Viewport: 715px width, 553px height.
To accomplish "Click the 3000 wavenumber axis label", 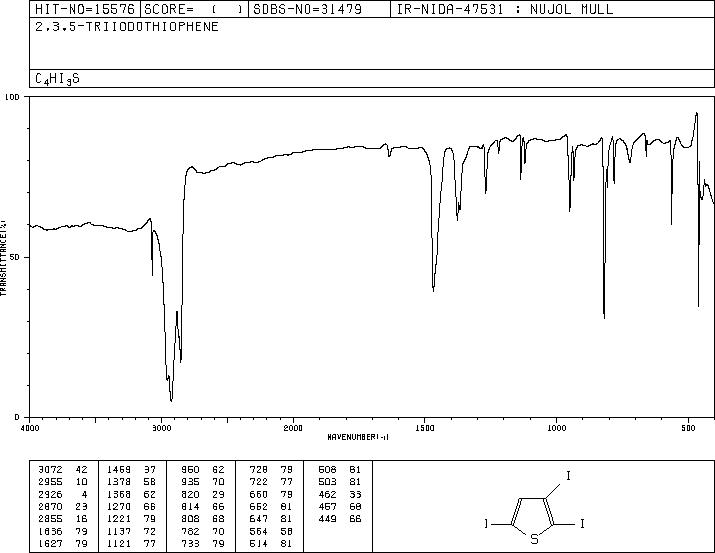I will pyautogui.click(x=161, y=428).
